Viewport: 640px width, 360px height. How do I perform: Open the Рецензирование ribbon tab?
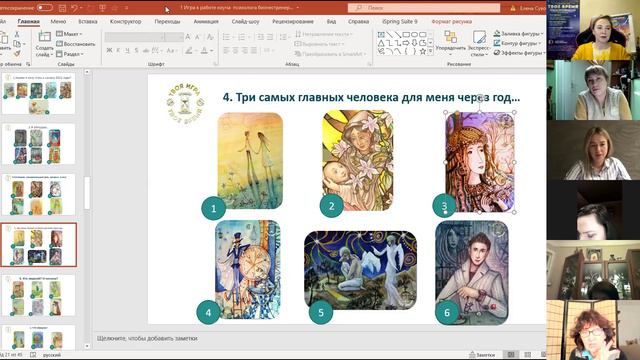tap(293, 21)
